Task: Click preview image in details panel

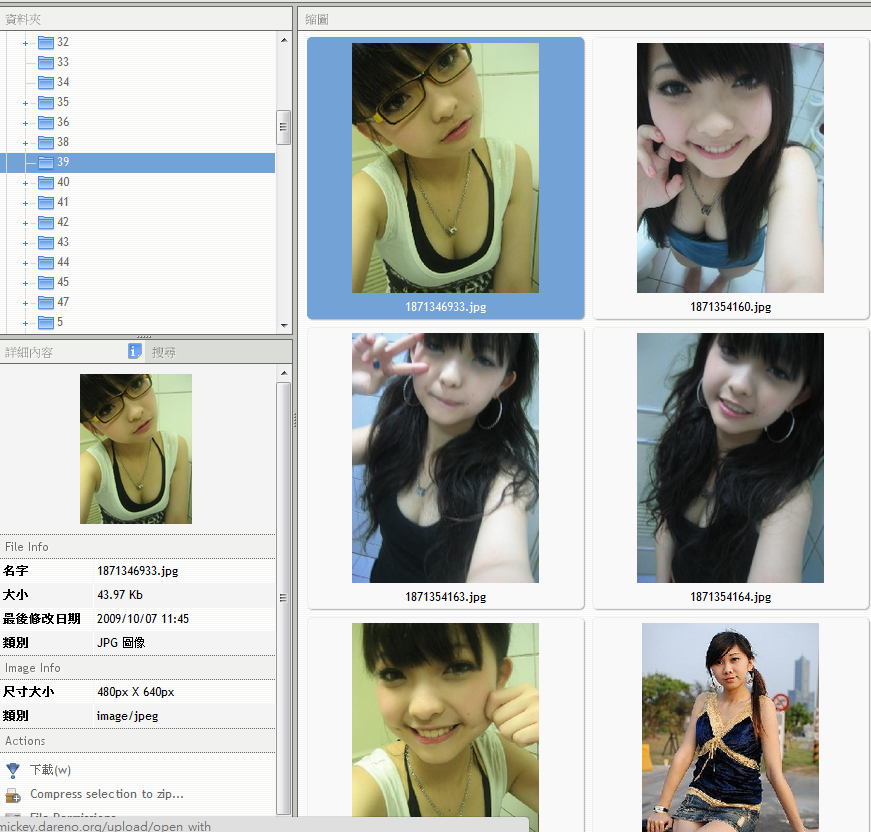Action: click(x=136, y=449)
